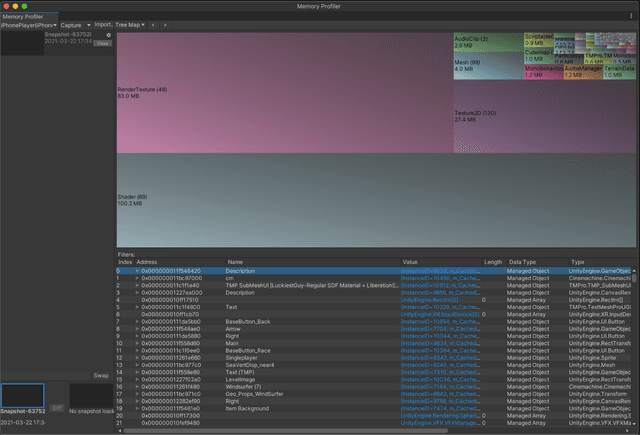Screen dimensions: 640x435
Task: Open the snapshot settings gear icon
Action: 109,36
